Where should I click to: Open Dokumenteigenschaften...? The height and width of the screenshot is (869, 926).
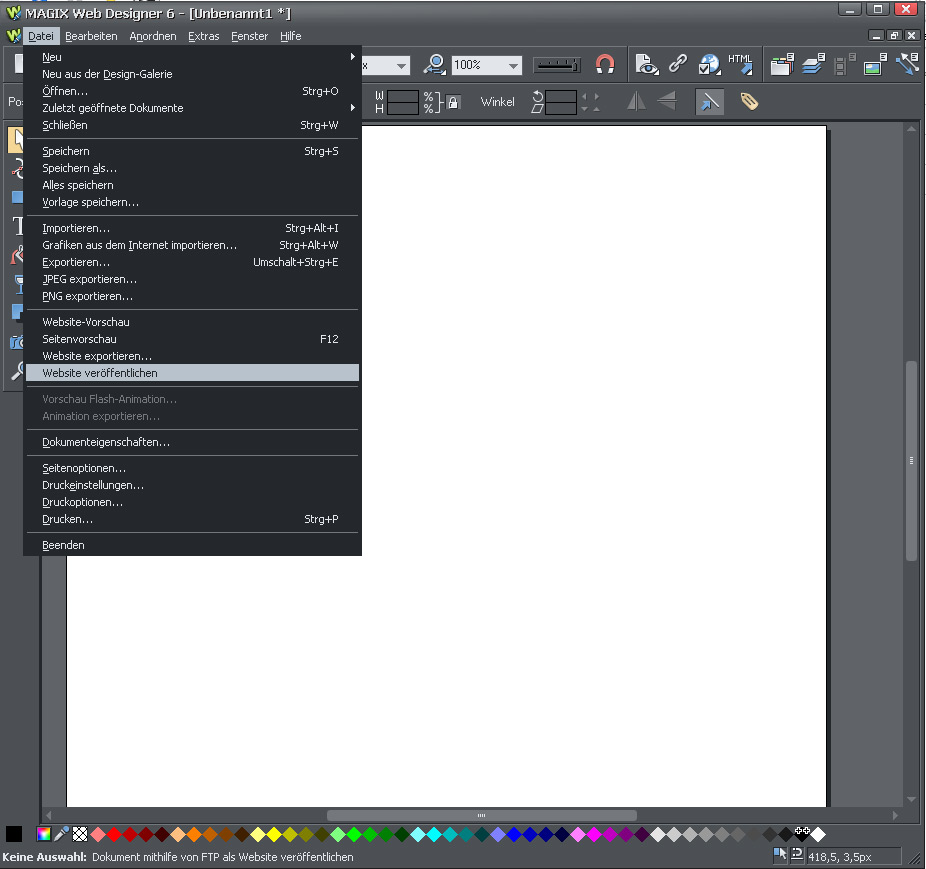(193, 442)
